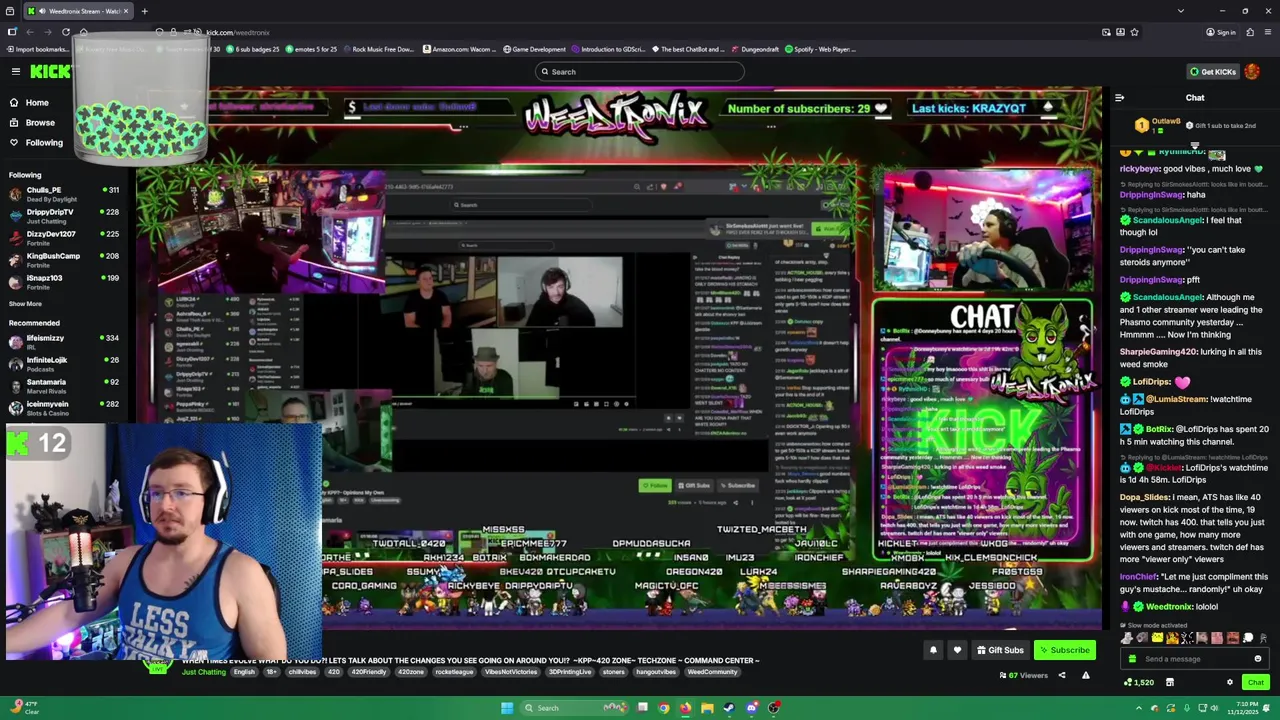This screenshot has width=1280, height=720.
Task: Click the notification bell icon below stream
Action: click(933, 650)
